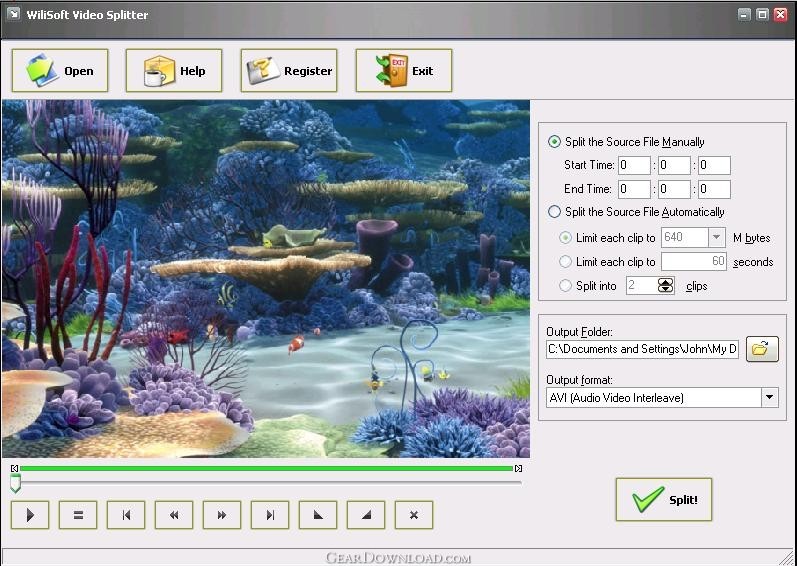This screenshot has height=566, width=797.
Task: Adjust the Split into clips spinner
Action: point(665,286)
